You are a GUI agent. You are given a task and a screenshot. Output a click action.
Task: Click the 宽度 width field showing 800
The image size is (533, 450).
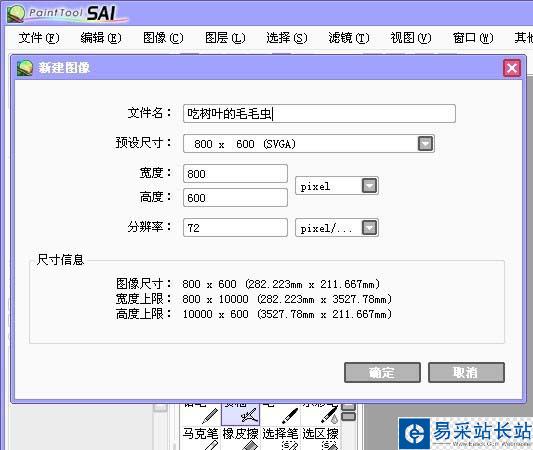[235, 174]
